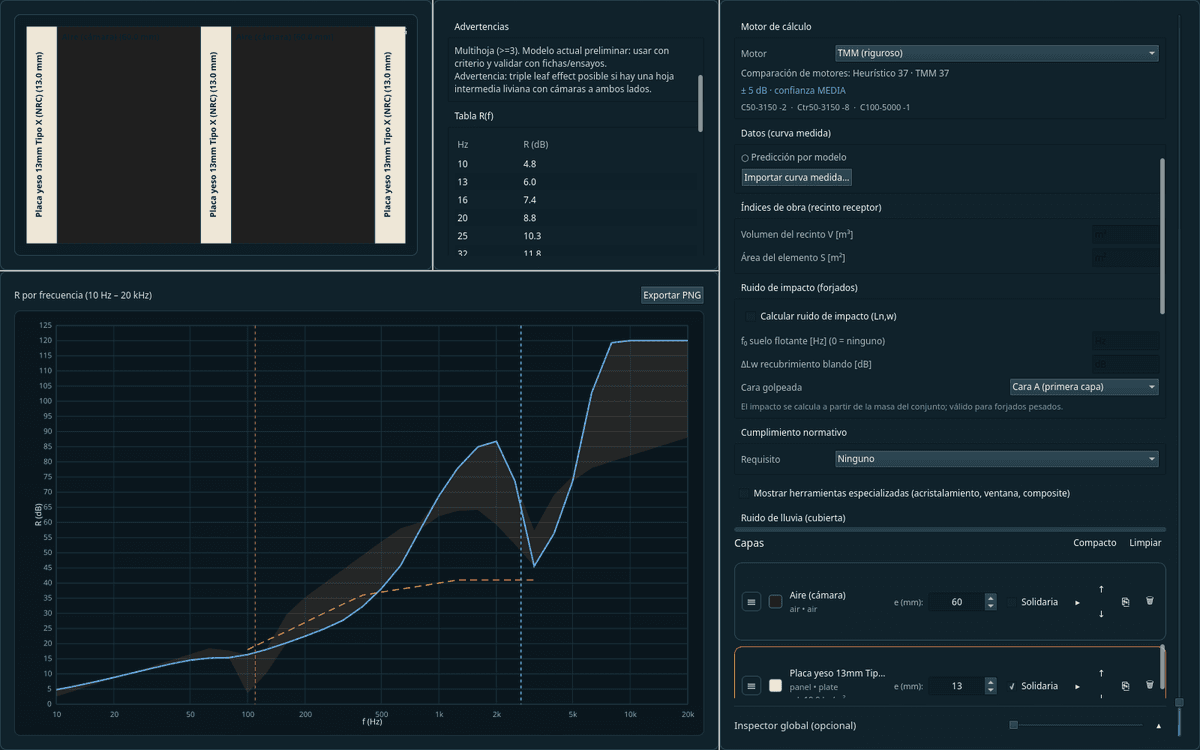Expand details of Placa yeso 13mm layer
Image resolution: width=1200 pixels, height=750 pixels.
(x=1077, y=686)
